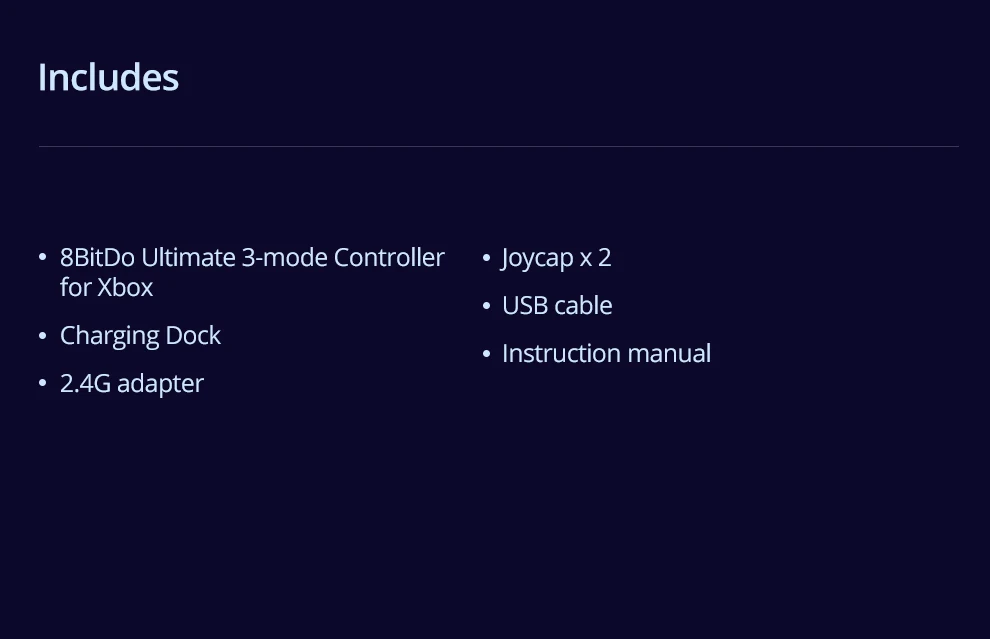The height and width of the screenshot is (639, 990).
Task: Click the bullet before USB cable
Action: point(486,306)
